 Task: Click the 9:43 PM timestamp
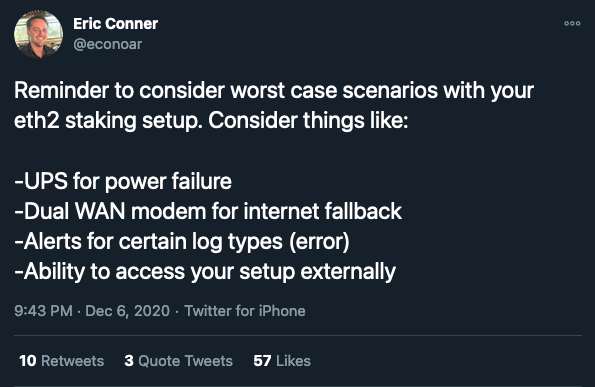(43, 311)
